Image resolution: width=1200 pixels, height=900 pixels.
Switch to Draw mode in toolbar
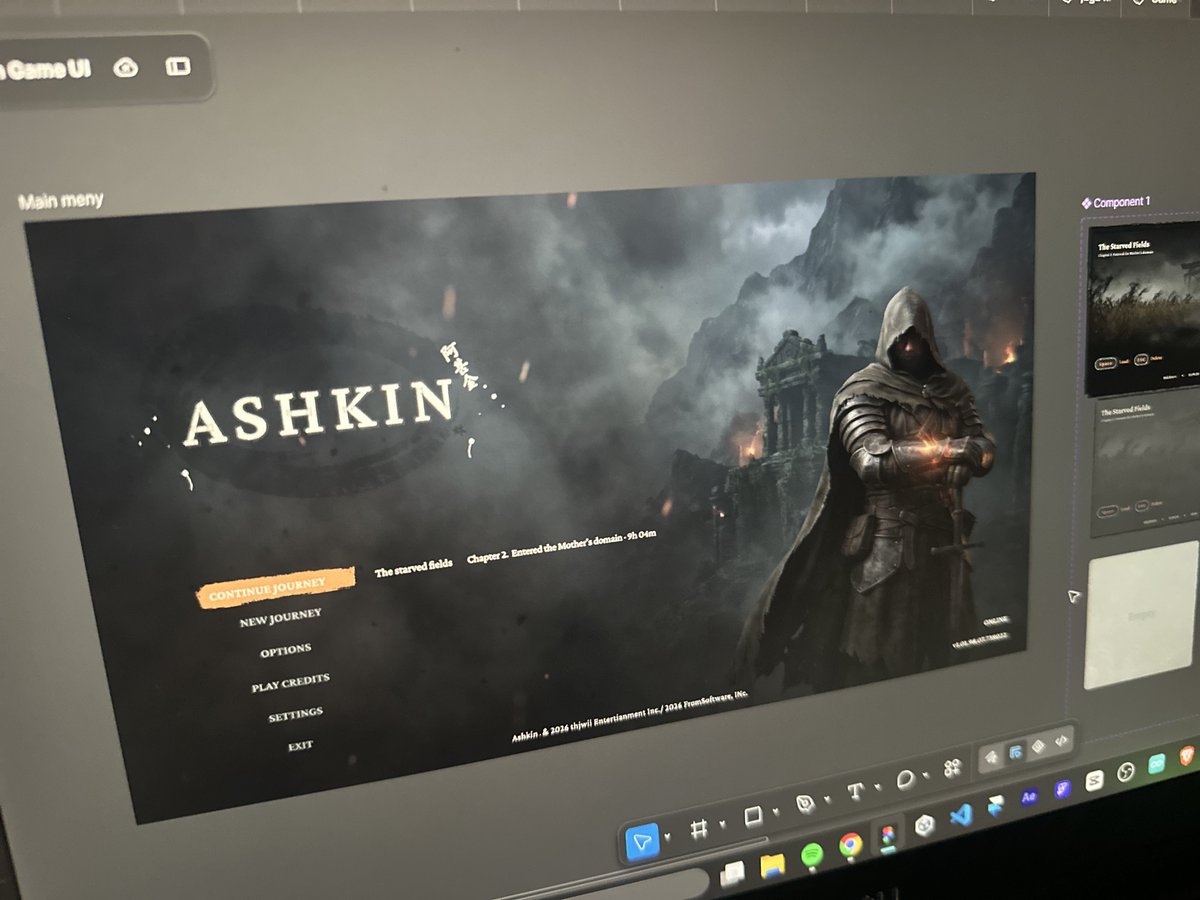(x=992, y=757)
